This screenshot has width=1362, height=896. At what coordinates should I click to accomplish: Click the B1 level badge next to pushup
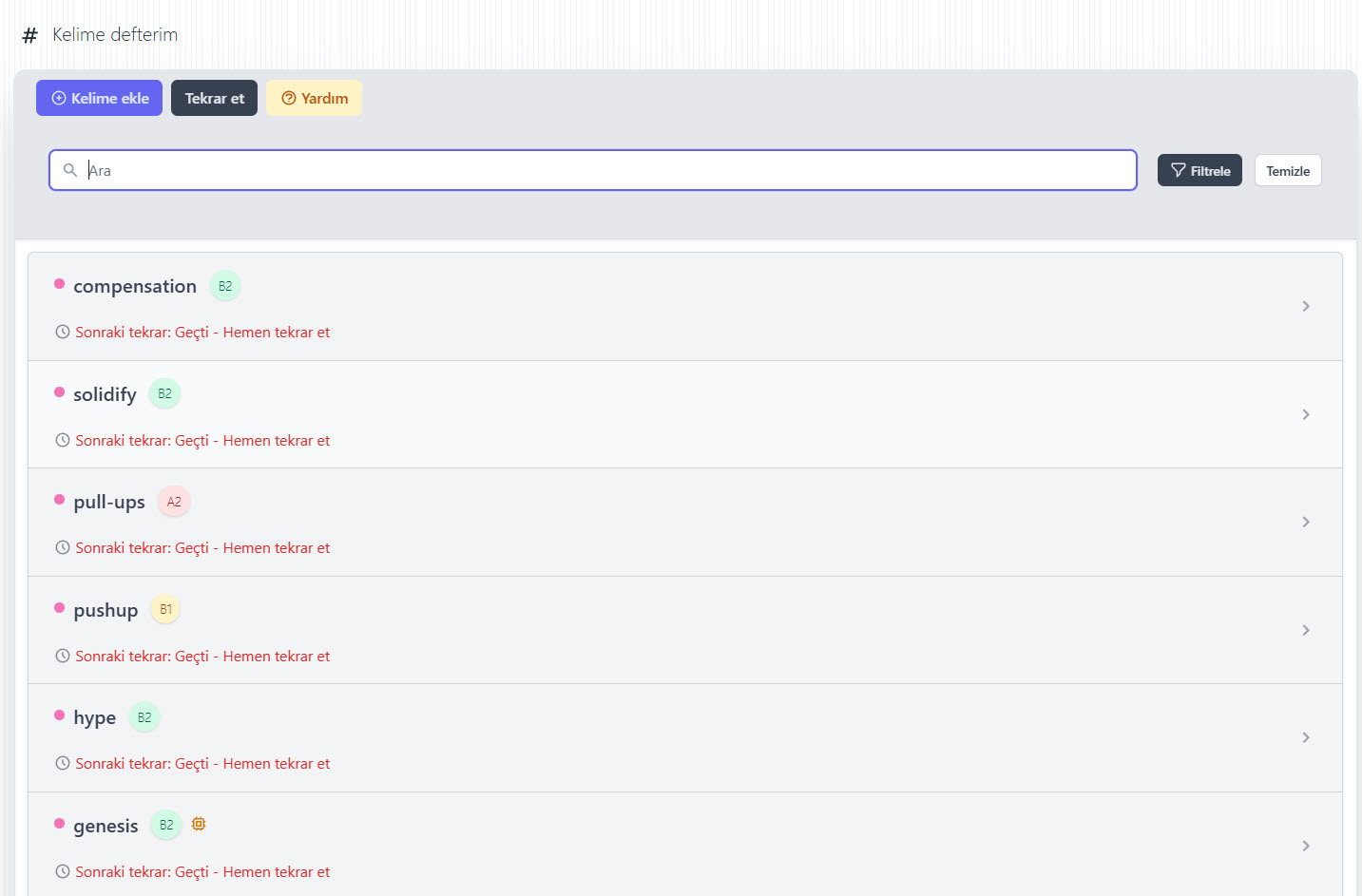pos(166,609)
